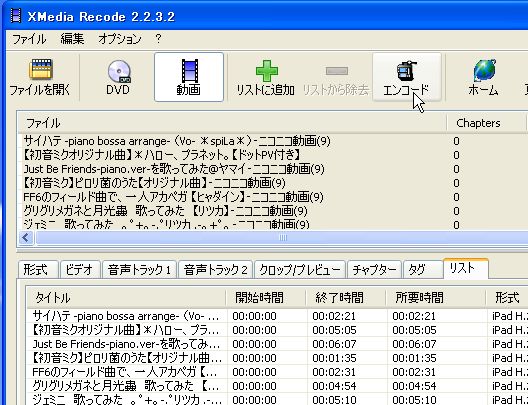Switch to the 音声トラック 1 tab
The image size is (528, 405).
[x=139, y=270]
